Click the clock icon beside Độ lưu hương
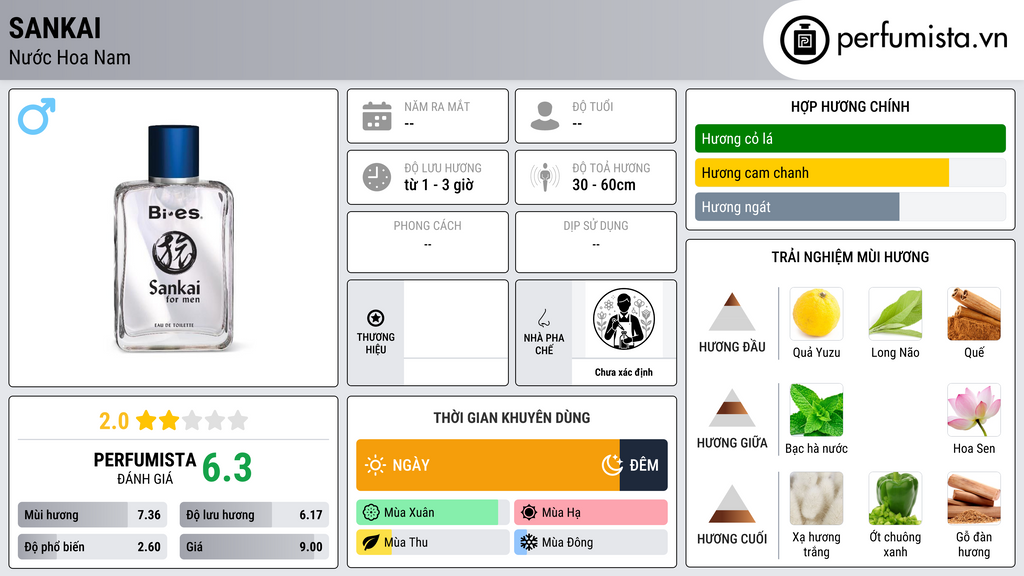The width and height of the screenshot is (1024, 576). (x=377, y=177)
